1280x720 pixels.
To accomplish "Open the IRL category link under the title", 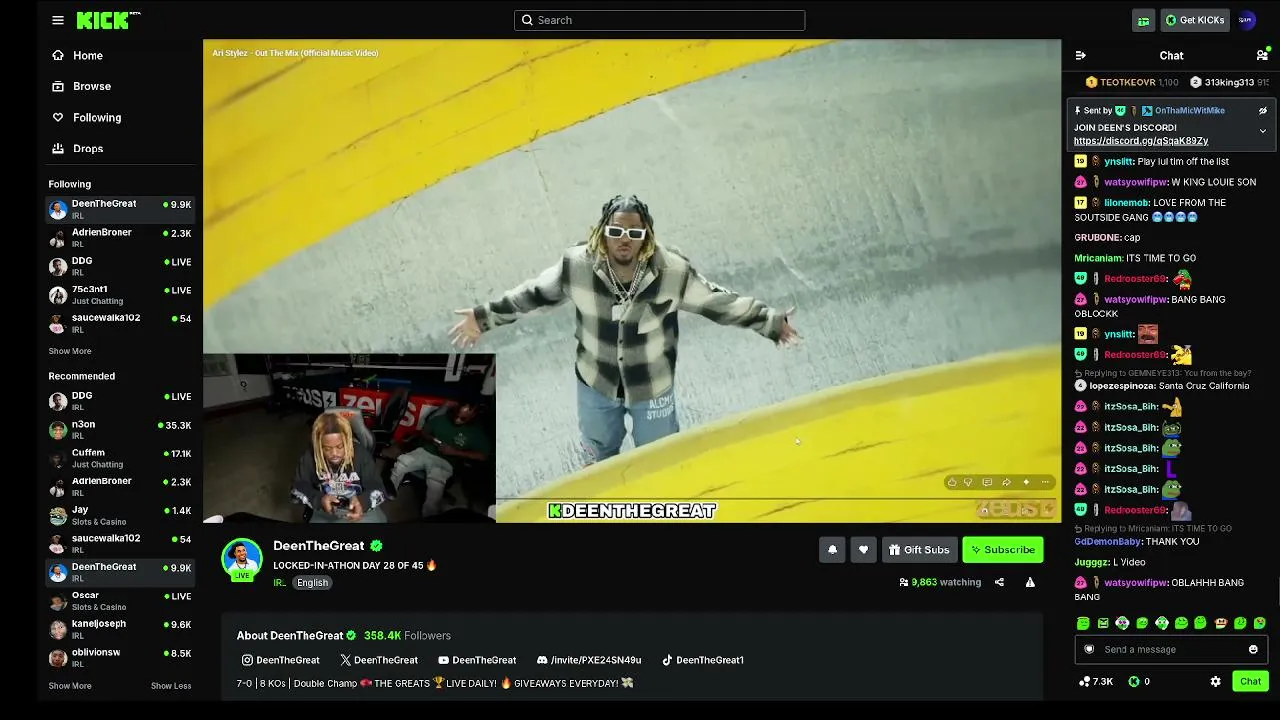I will click(x=279, y=583).
